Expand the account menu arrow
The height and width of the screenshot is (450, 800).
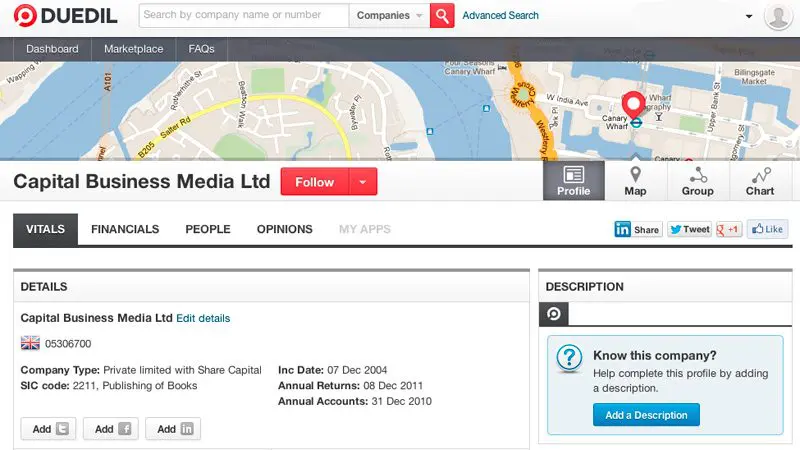749,17
